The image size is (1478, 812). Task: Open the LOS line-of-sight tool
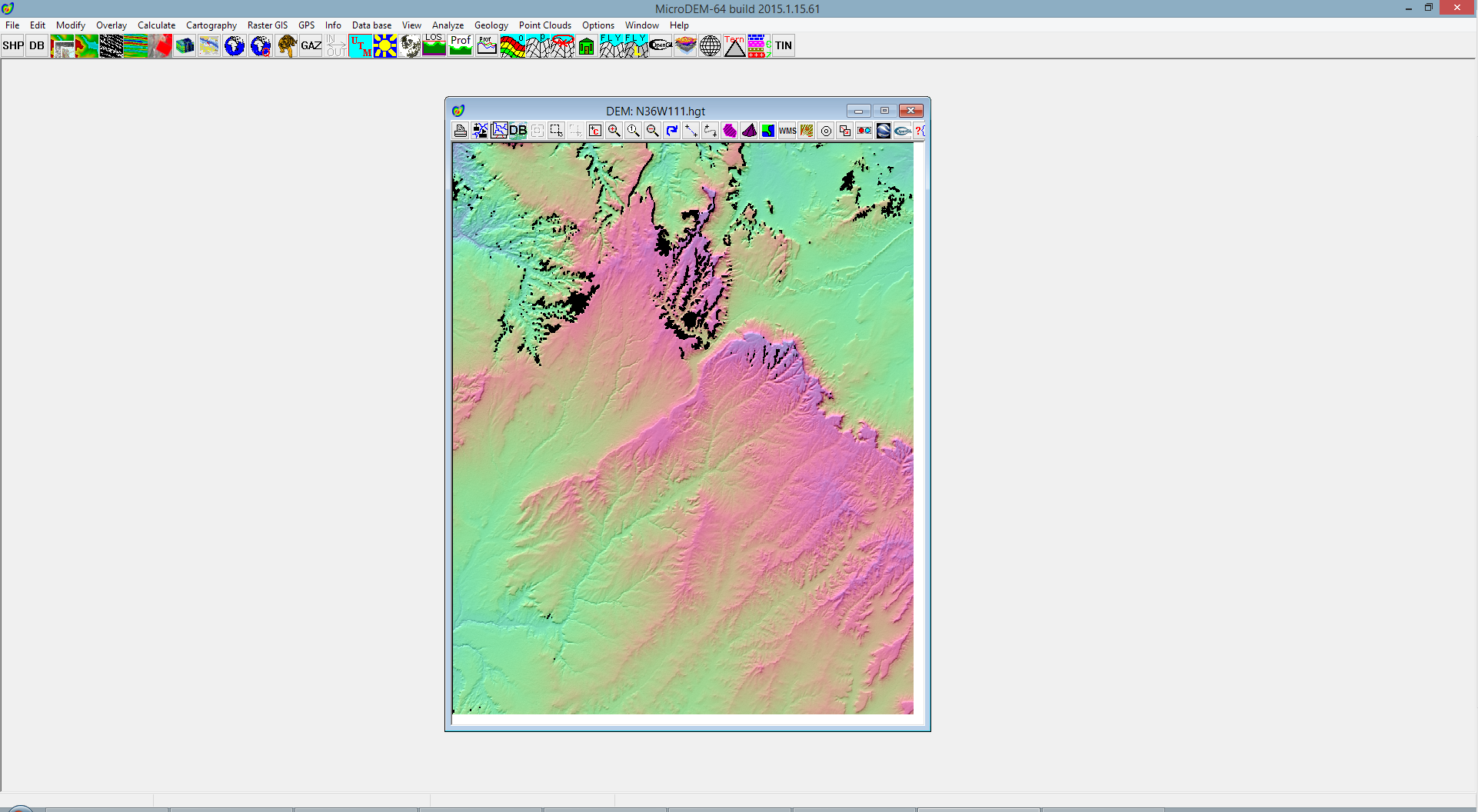tap(434, 46)
